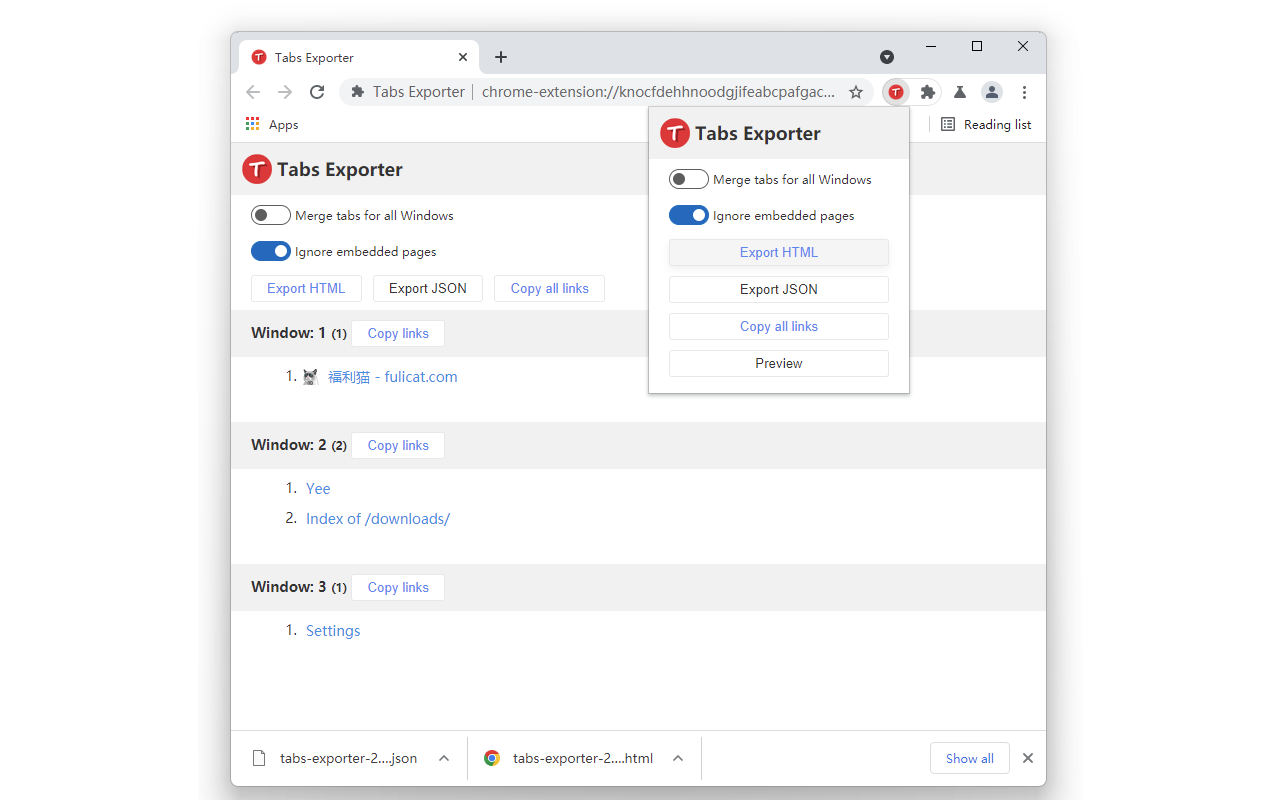Close the Tabs Exporter browser tab
The image size is (1280, 800).
coord(463,57)
